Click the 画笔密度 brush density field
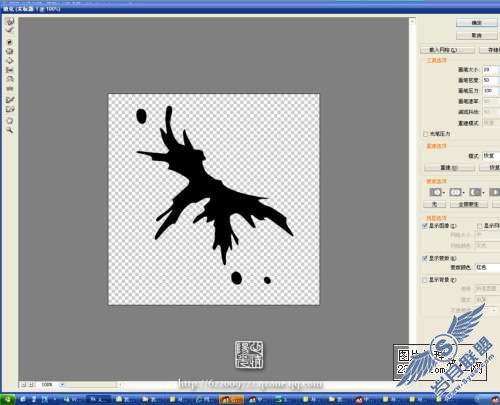This screenshot has width=500, height=405. (490, 80)
